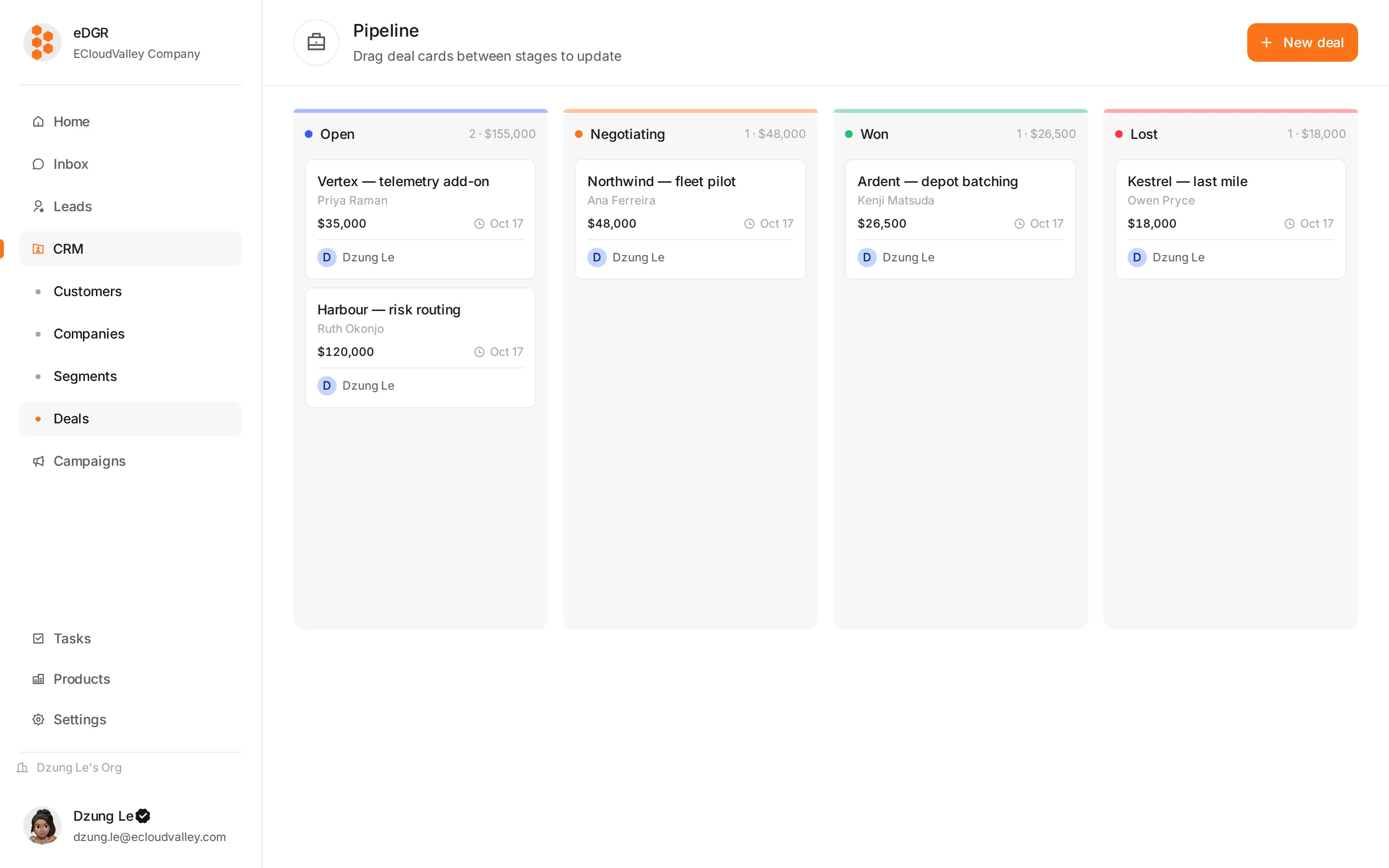
Task: Open the Ardent — depot batching deal
Action: (960, 220)
